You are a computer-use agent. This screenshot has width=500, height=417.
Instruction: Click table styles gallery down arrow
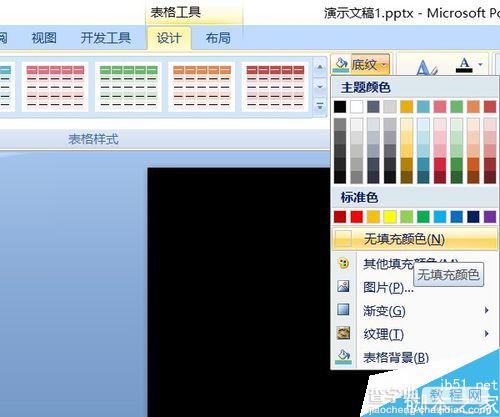(320, 87)
